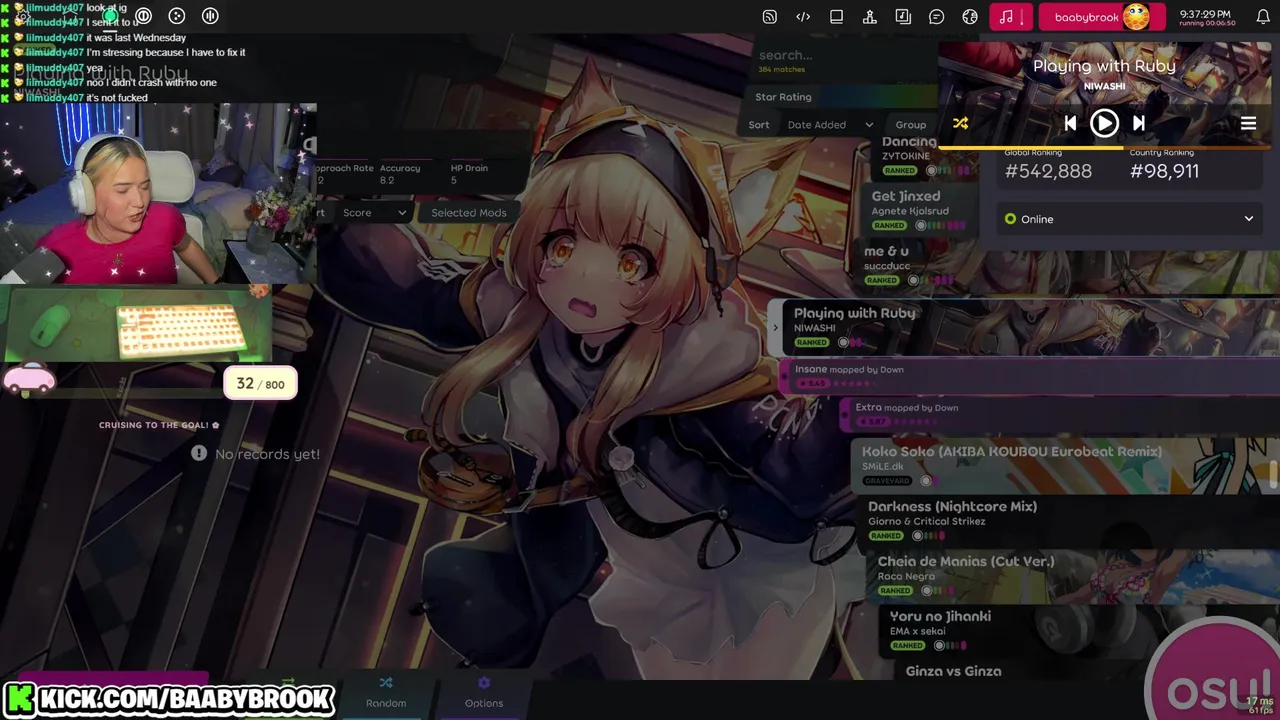Select Darkness (Nightcore Mix) beatmap
The width and height of the screenshot is (1280, 720).
(x=1070, y=520)
